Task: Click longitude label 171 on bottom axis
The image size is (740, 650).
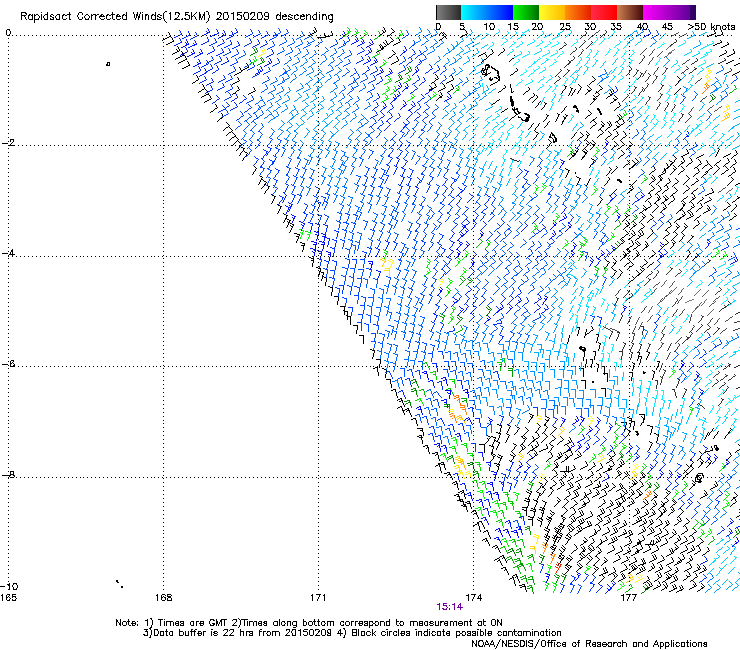Action: [x=318, y=598]
